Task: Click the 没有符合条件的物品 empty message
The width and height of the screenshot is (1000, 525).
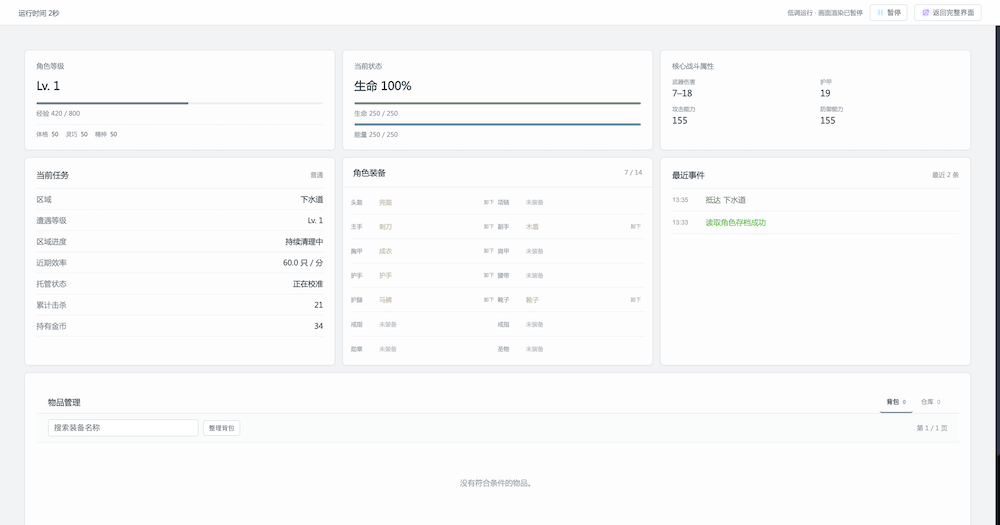Action: point(496,483)
